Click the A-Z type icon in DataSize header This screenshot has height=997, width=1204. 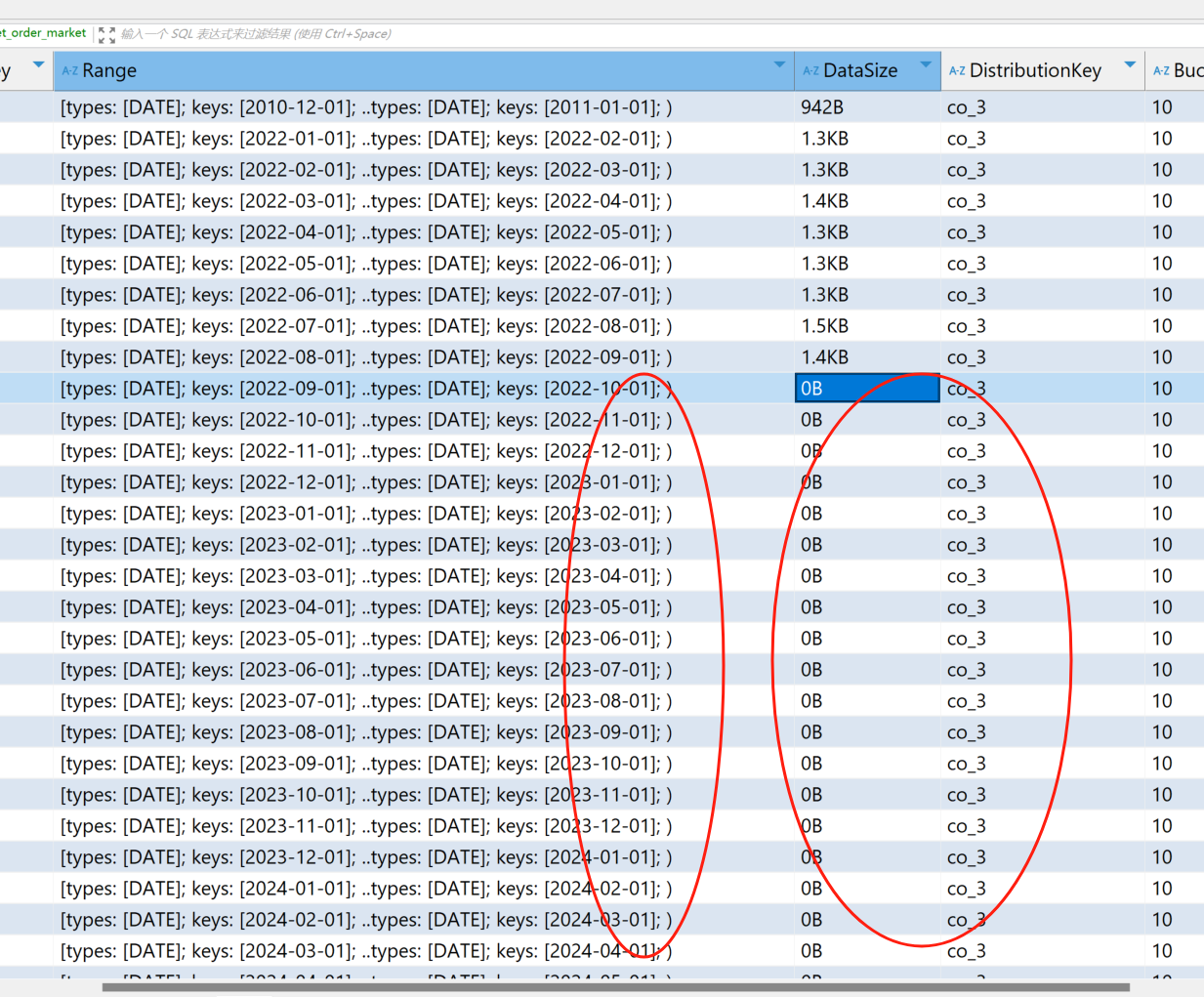coord(810,71)
